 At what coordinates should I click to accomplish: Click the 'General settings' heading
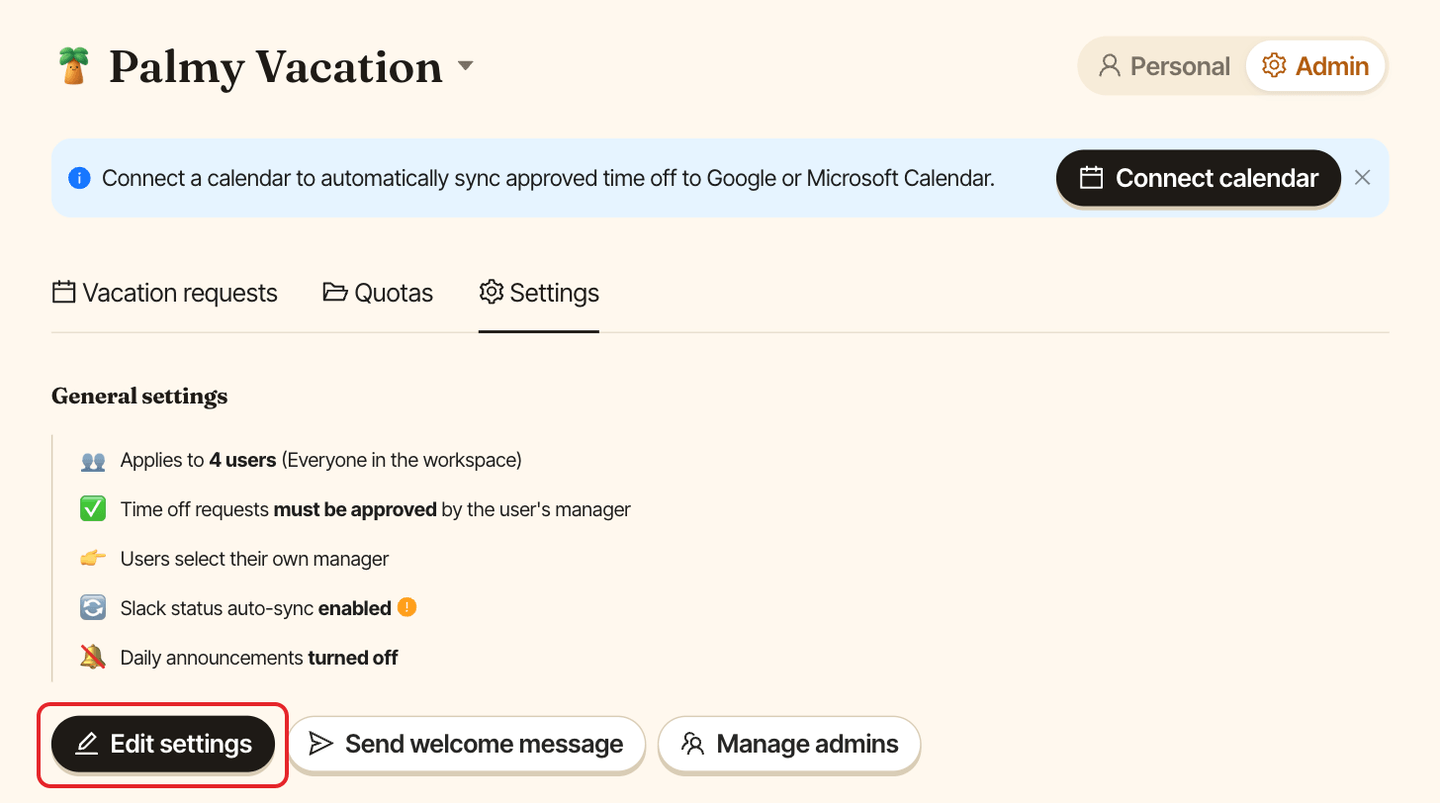pos(140,396)
